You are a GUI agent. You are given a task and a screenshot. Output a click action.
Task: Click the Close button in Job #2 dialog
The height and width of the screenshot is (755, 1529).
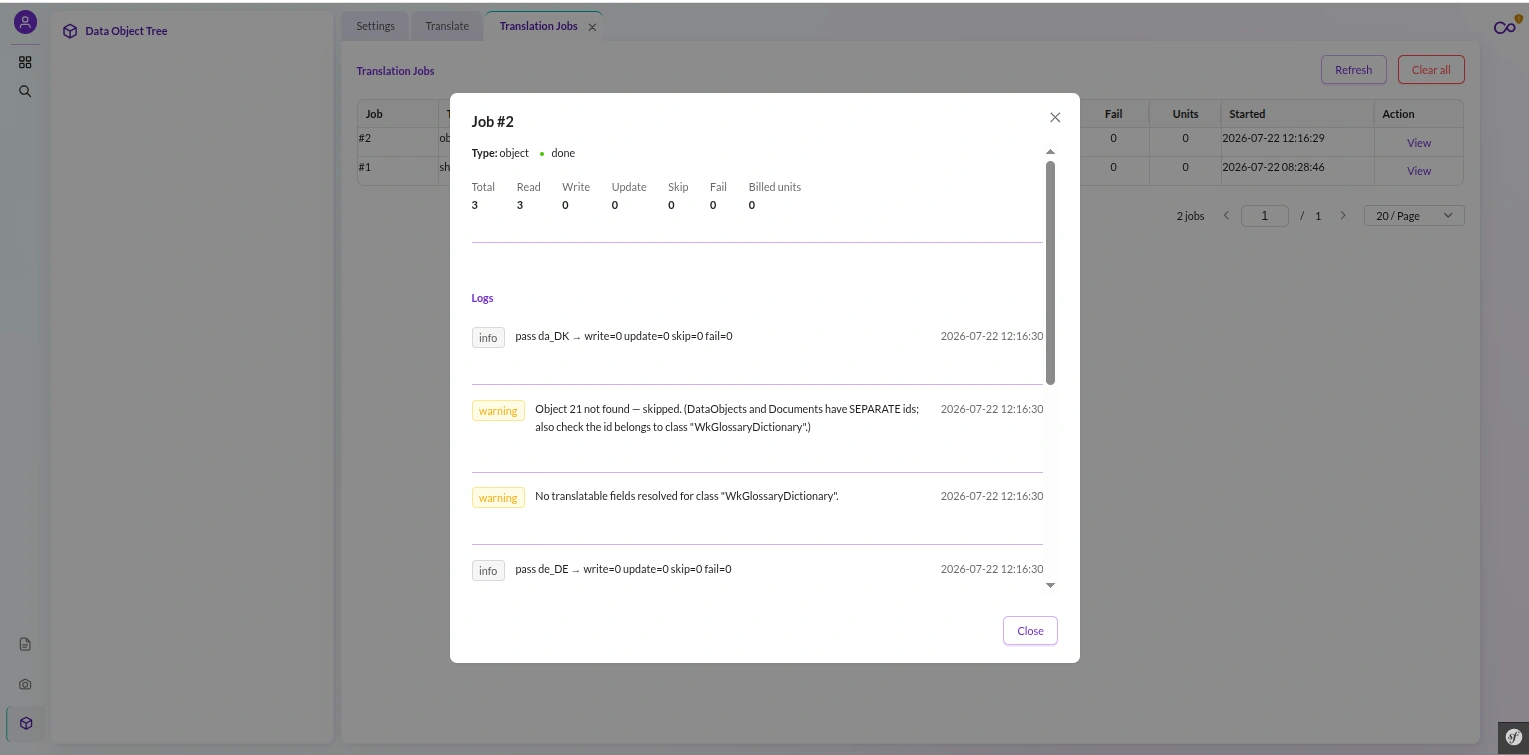pyautogui.click(x=1030, y=631)
